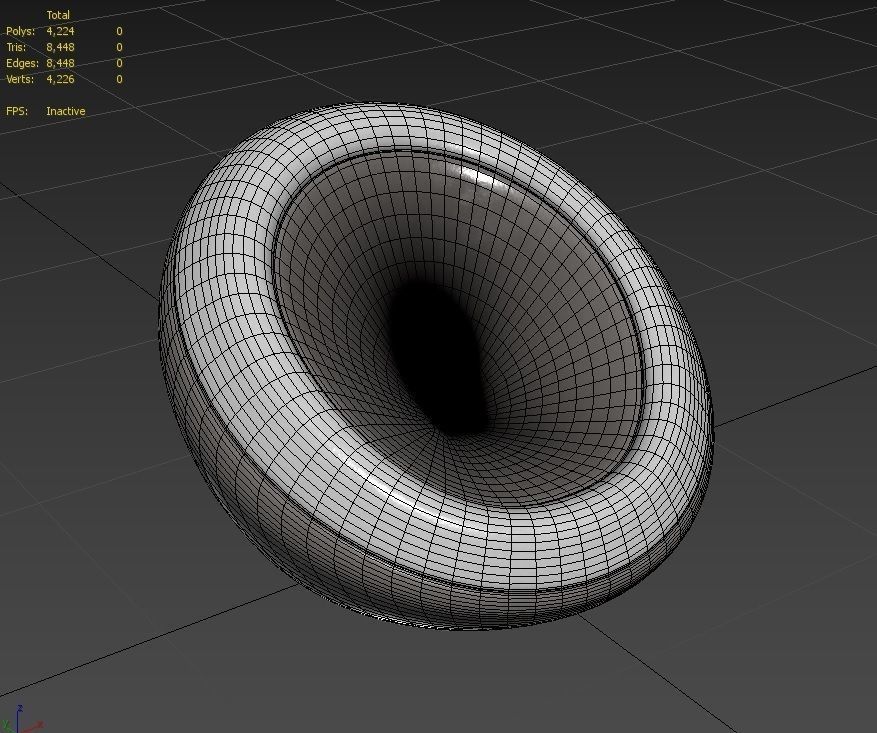
Task: Click the 'Polys:' statistics label
Action: [20, 31]
